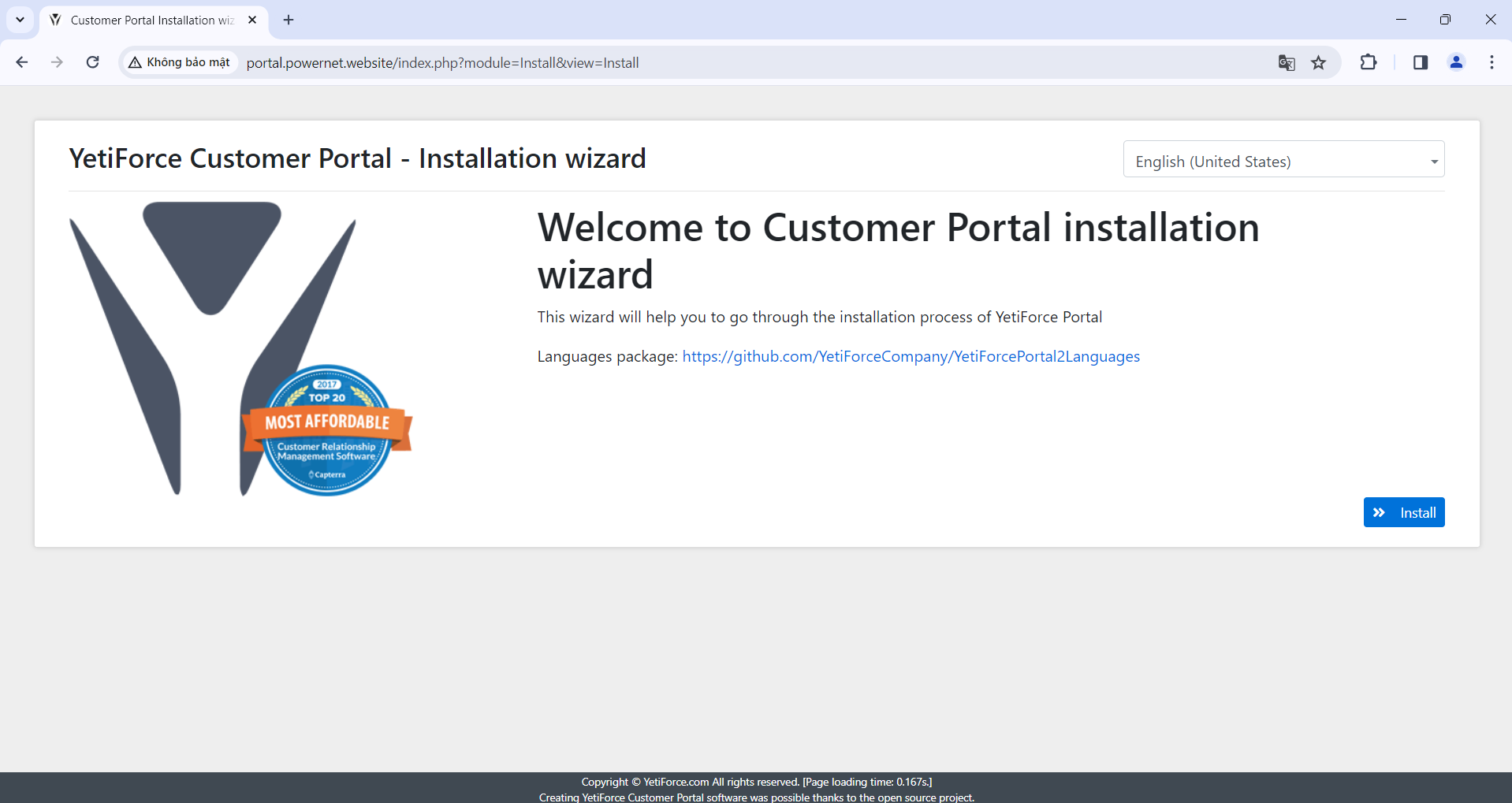Bookmark this page with the star icon
Image resolution: width=1512 pixels, height=803 pixels.
click(x=1318, y=63)
